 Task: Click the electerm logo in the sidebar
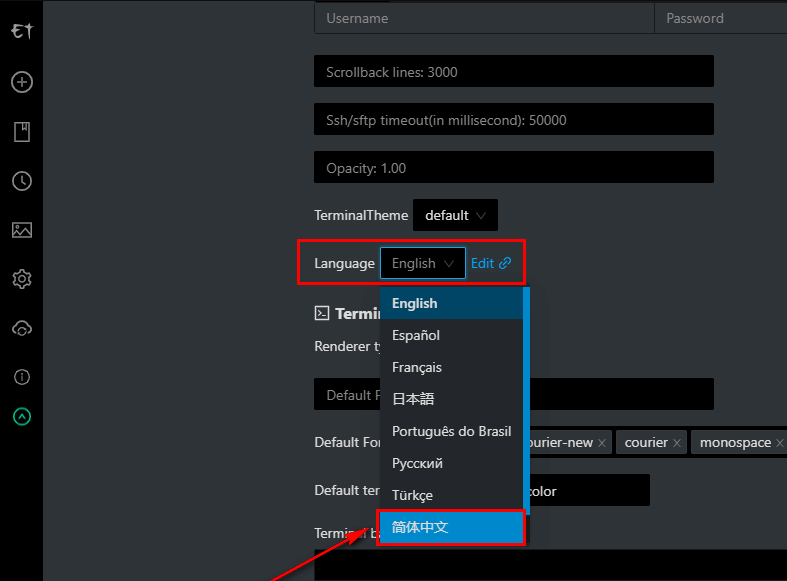tap(21, 32)
